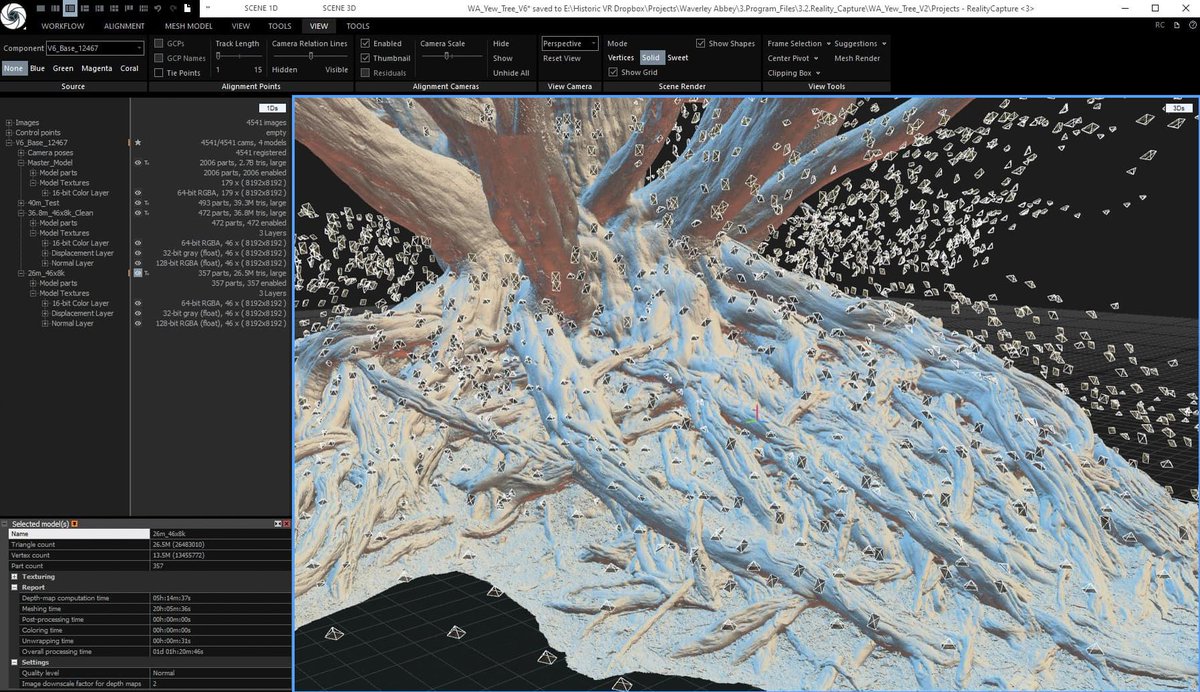Click Unhide All cameras
This screenshot has width=1200, height=692.
(x=511, y=73)
